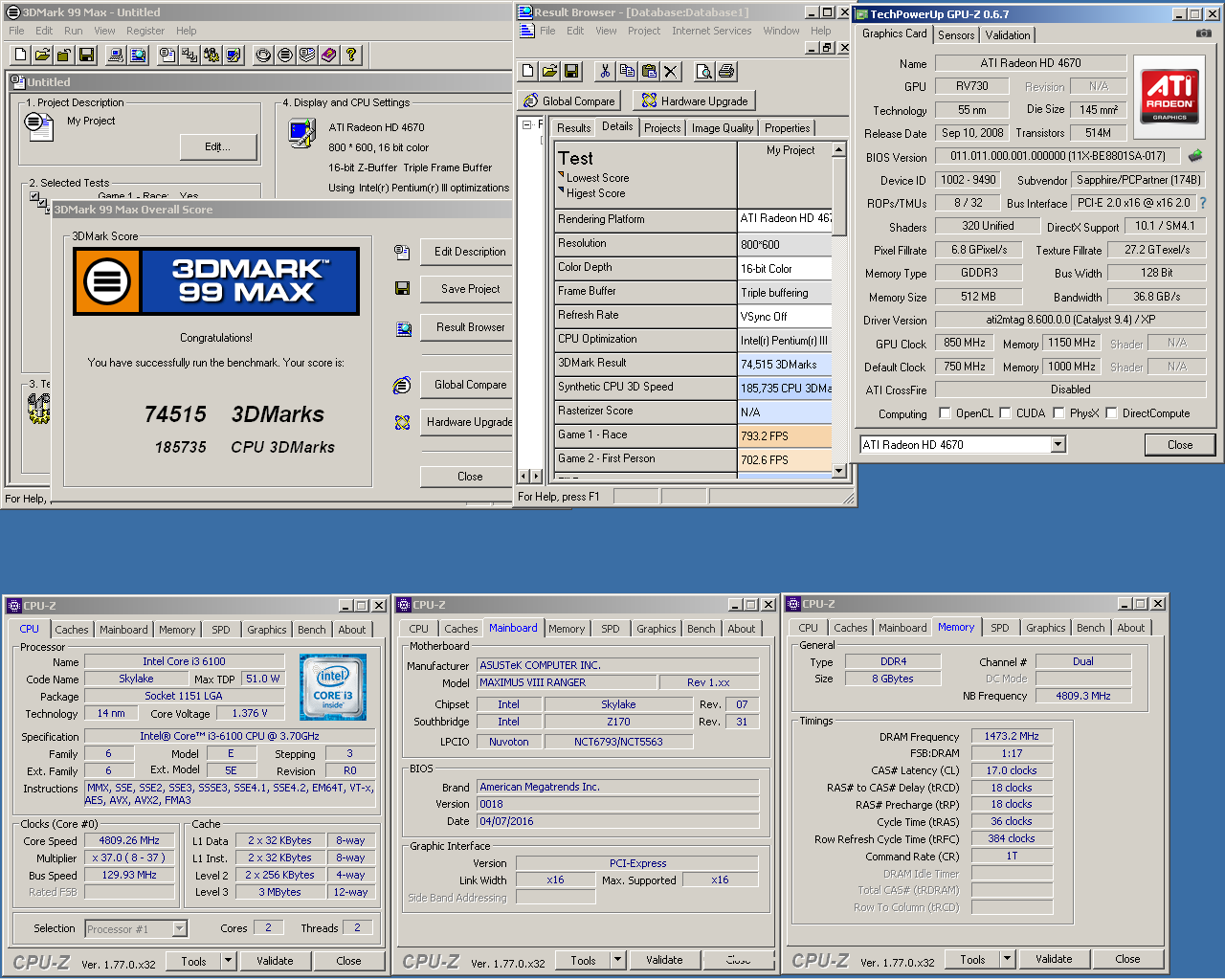Toggle the DirectCompute checkbox in GPU-Z
The image size is (1225, 980).
click(x=1111, y=413)
